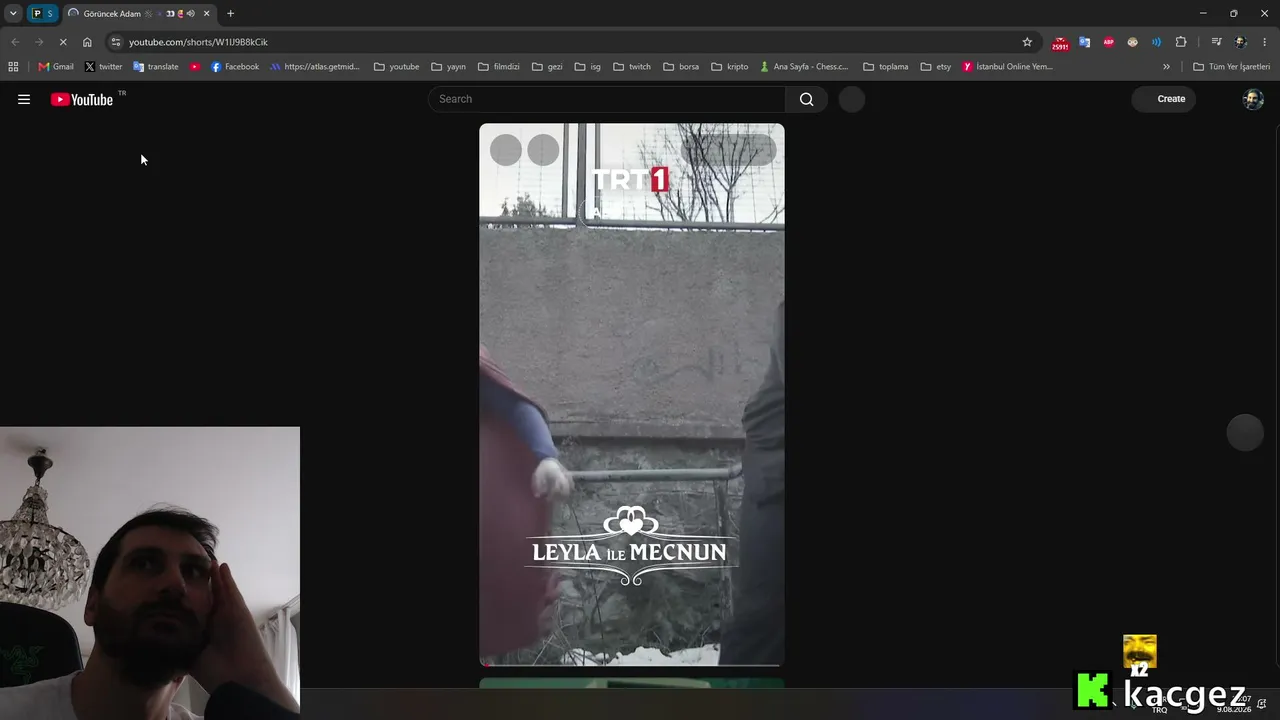
Task: Open the red YouTube icon bookmark
Action: [x=195, y=67]
